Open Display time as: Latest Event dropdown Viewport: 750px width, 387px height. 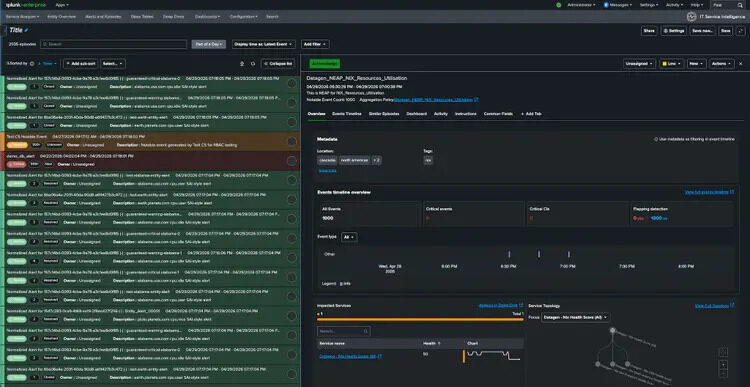tap(264, 44)
